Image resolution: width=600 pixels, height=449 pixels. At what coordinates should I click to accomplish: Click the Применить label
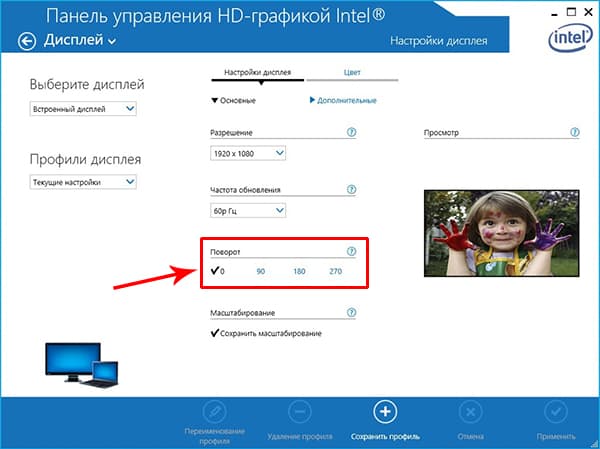point(556,436)
